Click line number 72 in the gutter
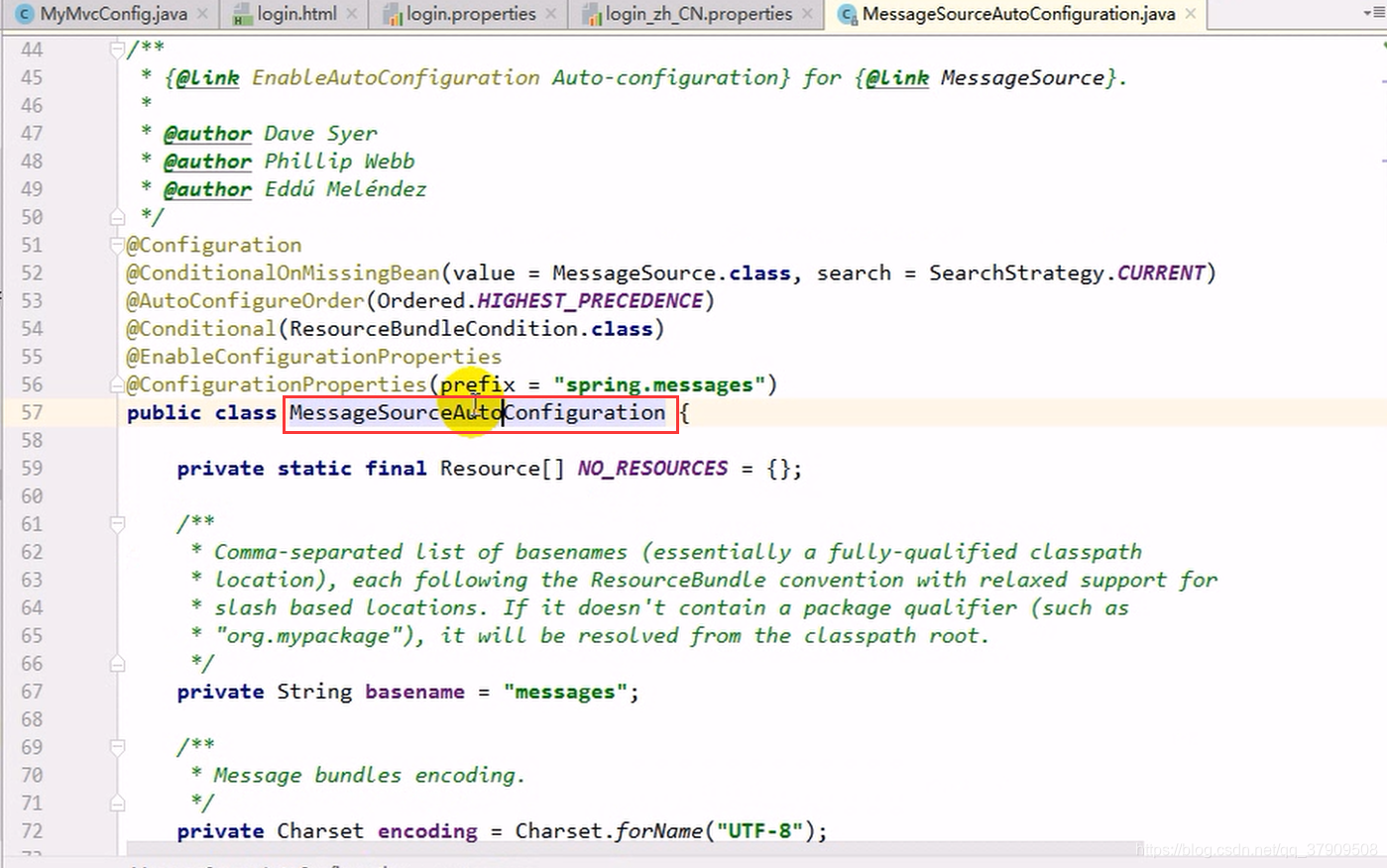Screen dimensions: 1387x868 [32, 830]
